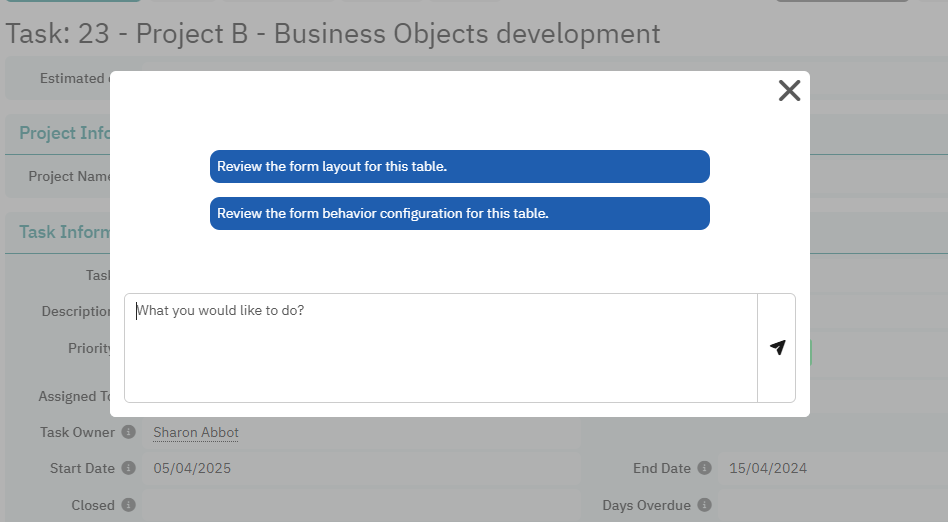
Task: Click the Task Owner field label
Action: point(78,432)
